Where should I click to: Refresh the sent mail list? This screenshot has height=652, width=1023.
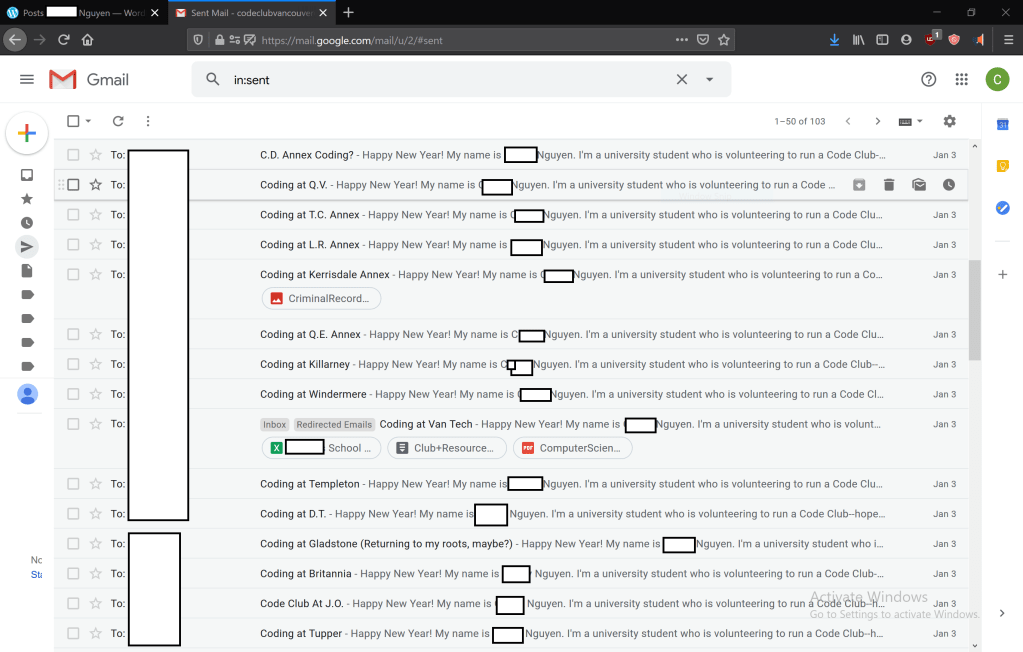[118, 121]
